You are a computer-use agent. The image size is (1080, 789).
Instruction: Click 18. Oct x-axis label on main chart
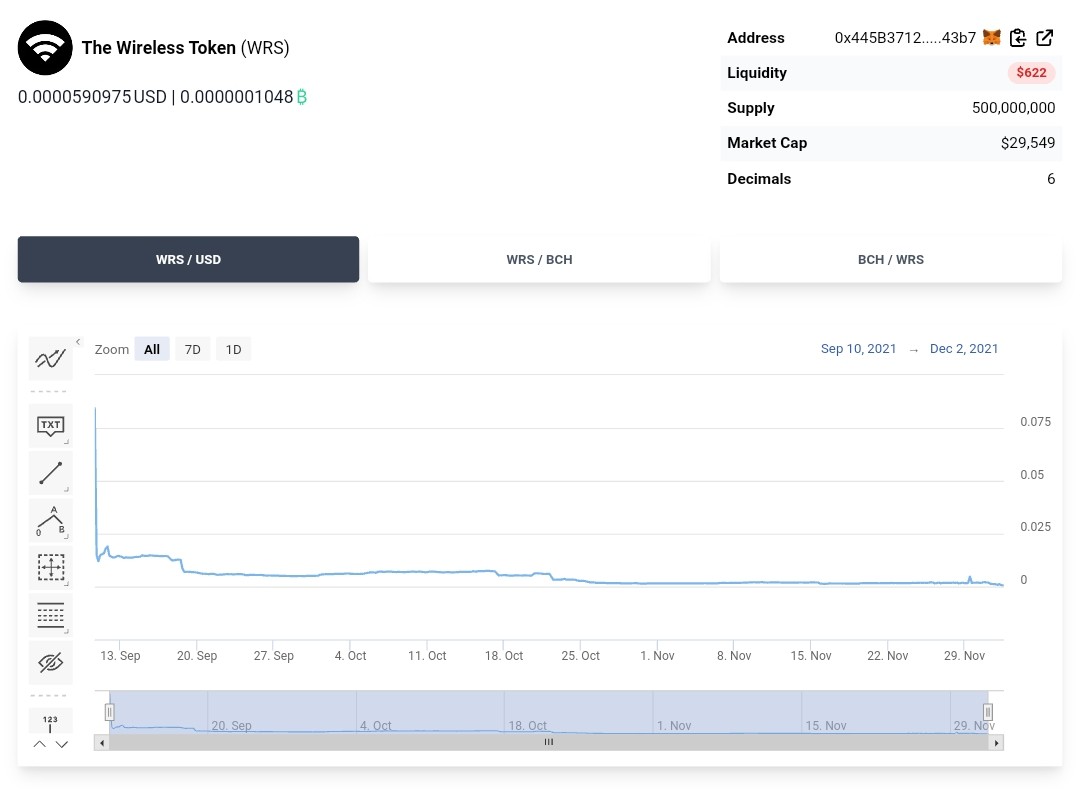point(503,655)
